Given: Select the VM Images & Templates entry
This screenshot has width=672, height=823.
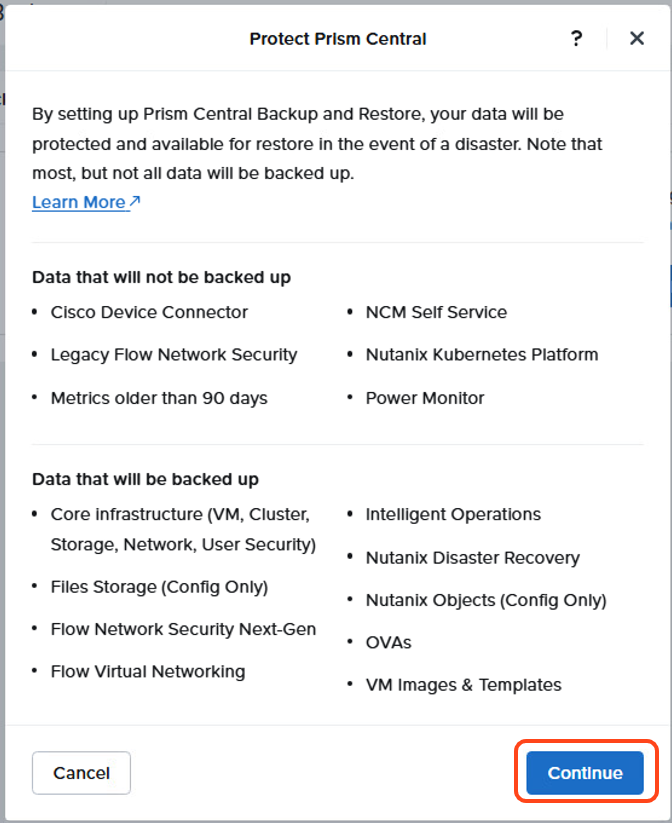Looking at the screenshot, I should (x=464, y=685).
